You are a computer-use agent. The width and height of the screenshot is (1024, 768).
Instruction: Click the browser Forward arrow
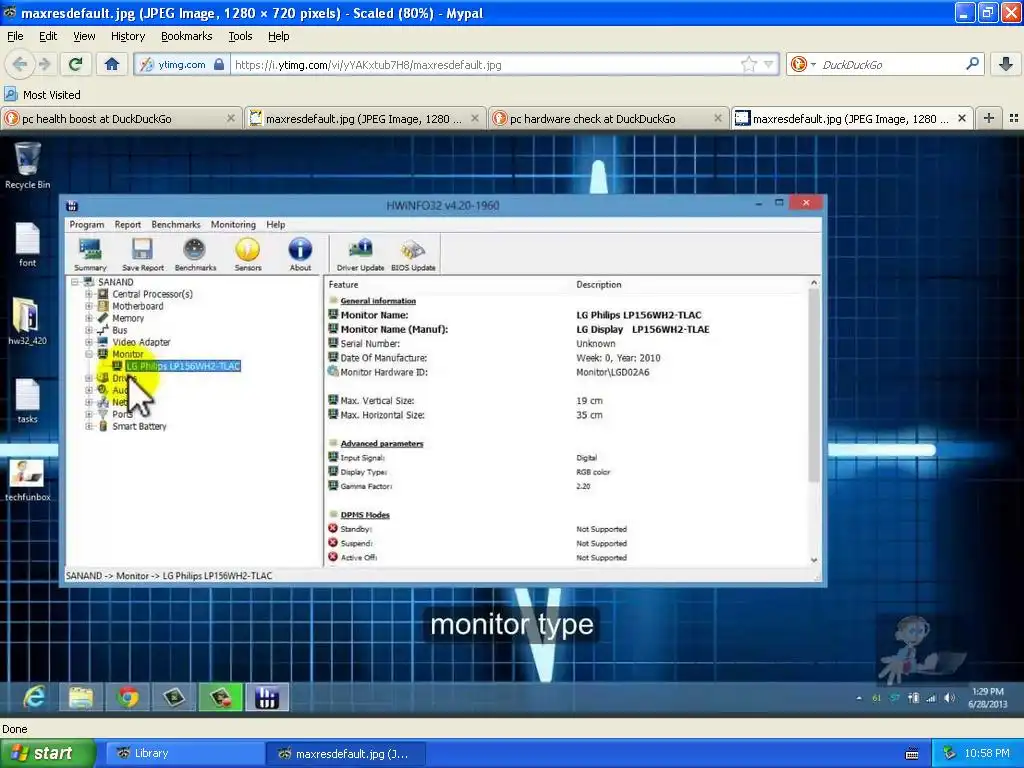click(x=45, y=64)
